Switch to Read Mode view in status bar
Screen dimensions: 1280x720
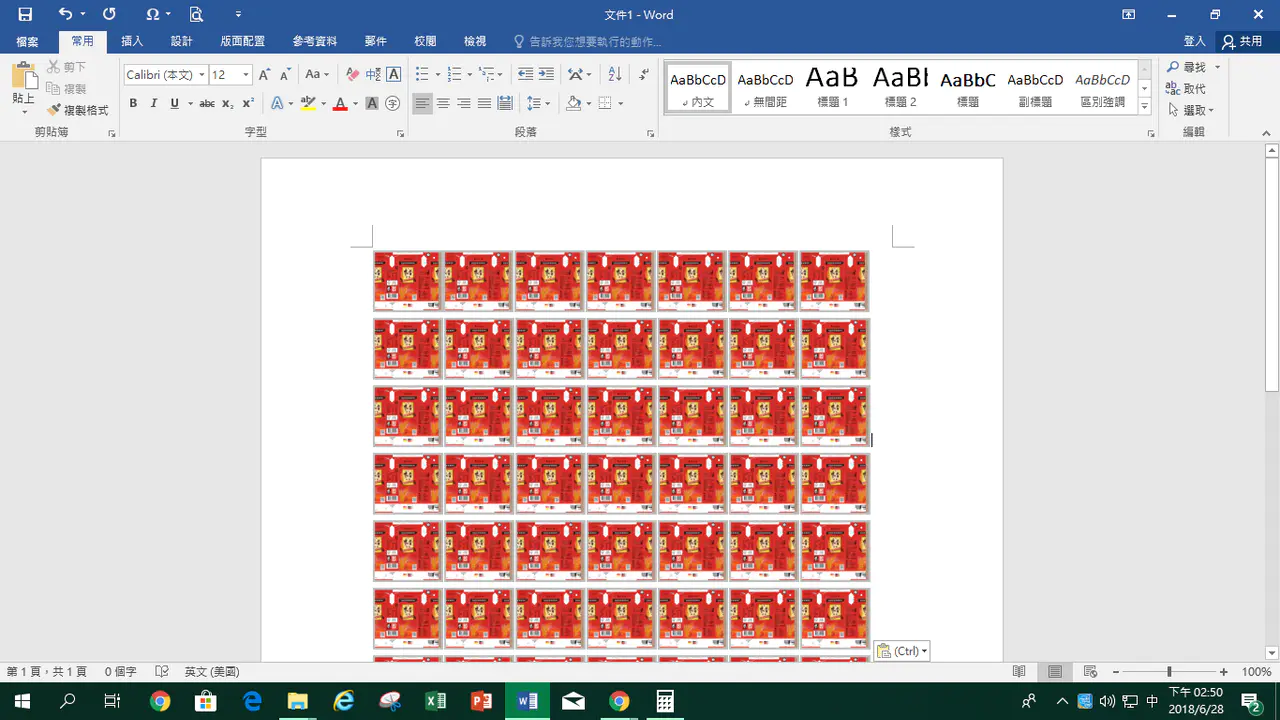(x=1019, y=672)
